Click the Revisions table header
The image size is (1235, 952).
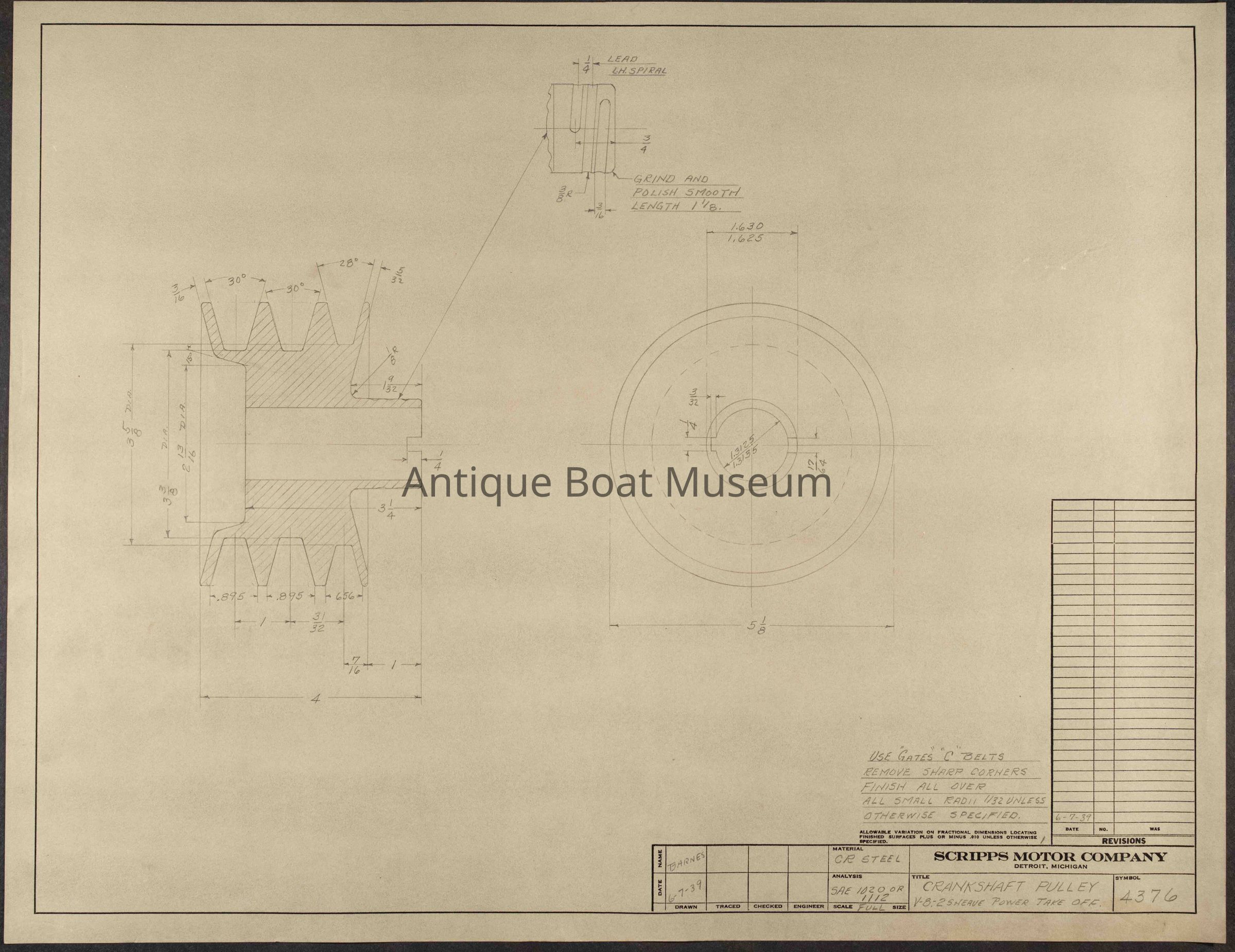click(1123, 841)
